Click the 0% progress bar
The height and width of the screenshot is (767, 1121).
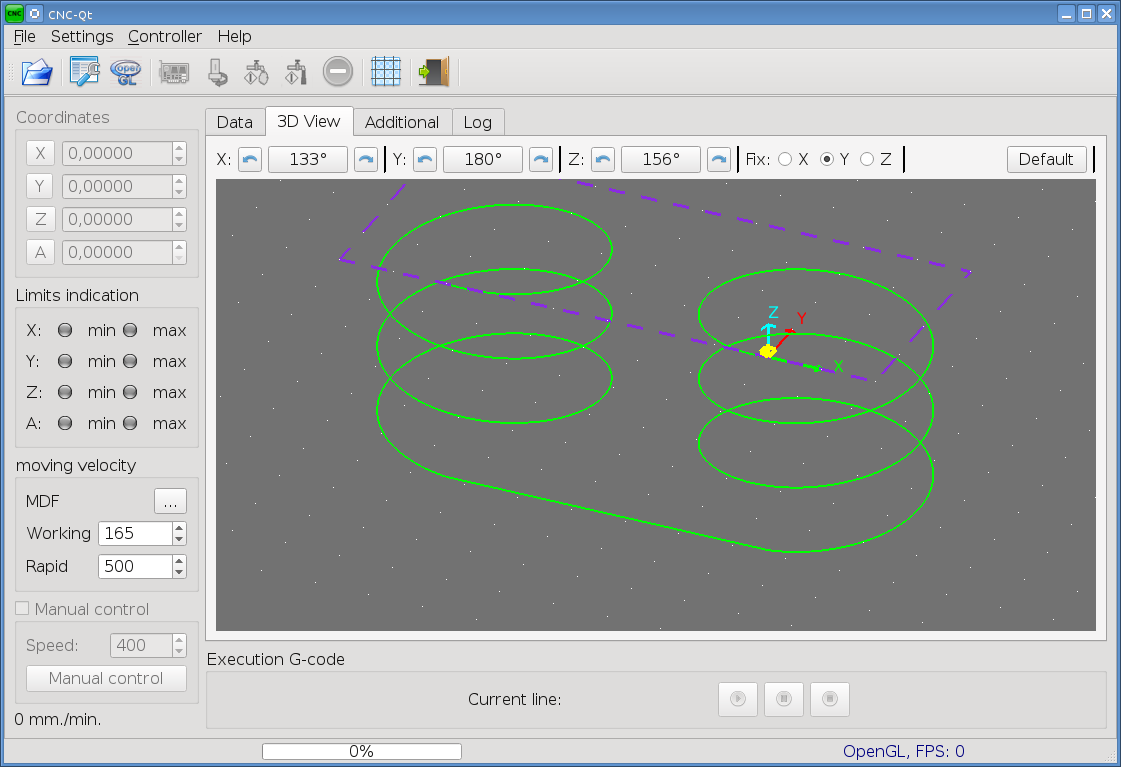pyautogui.click(x=362, y=751)
